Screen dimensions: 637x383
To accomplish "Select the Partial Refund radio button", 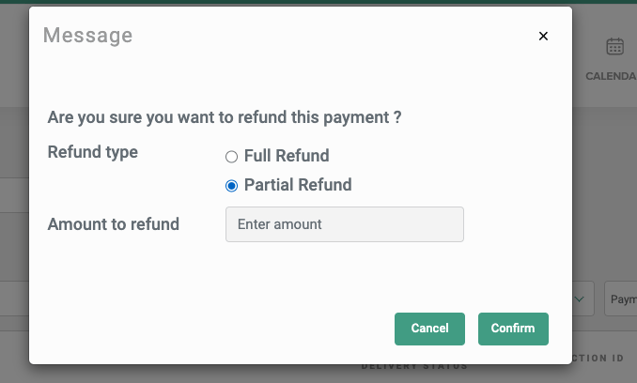I will tap(232, 186).
